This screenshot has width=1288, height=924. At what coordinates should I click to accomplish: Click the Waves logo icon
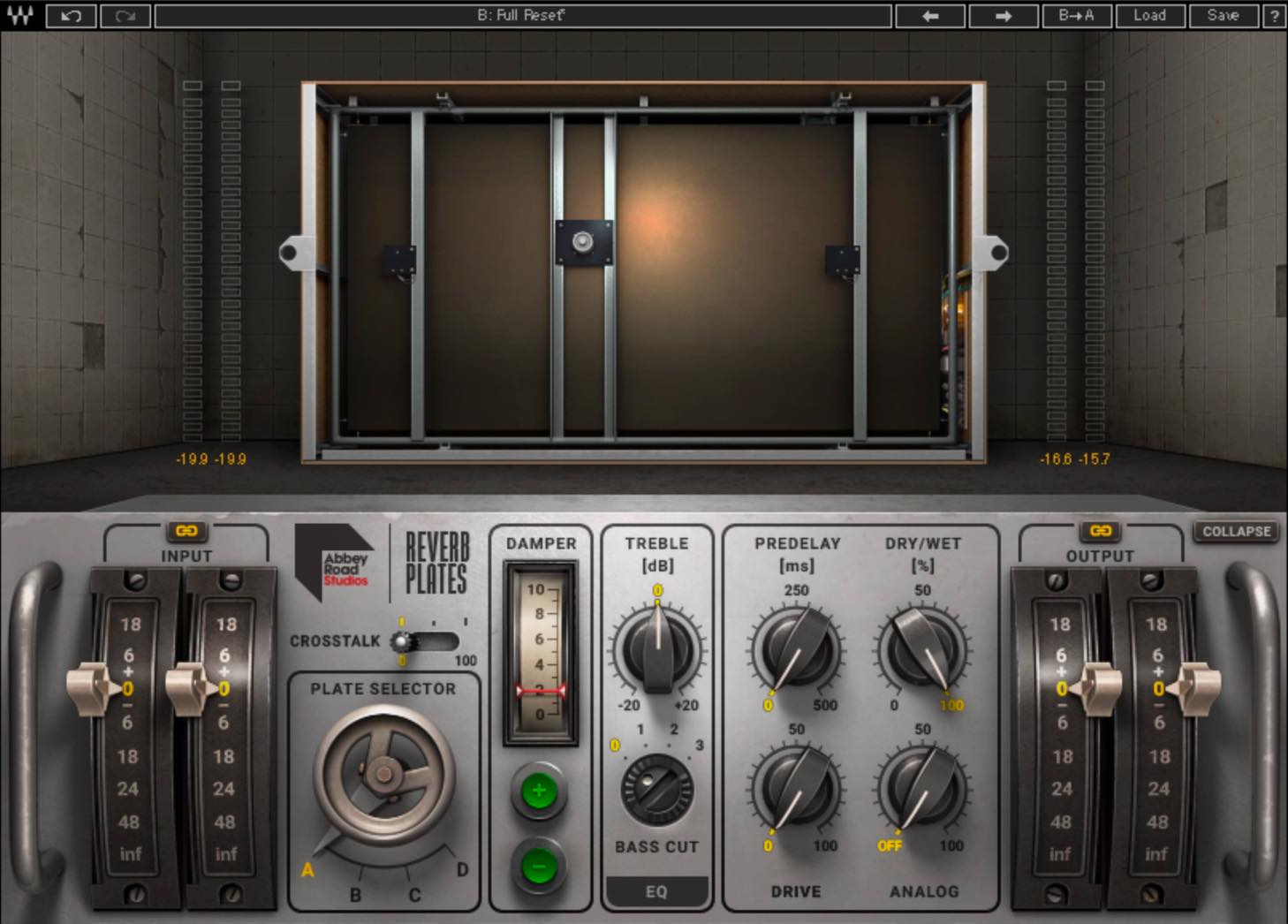tap(19, 15)
